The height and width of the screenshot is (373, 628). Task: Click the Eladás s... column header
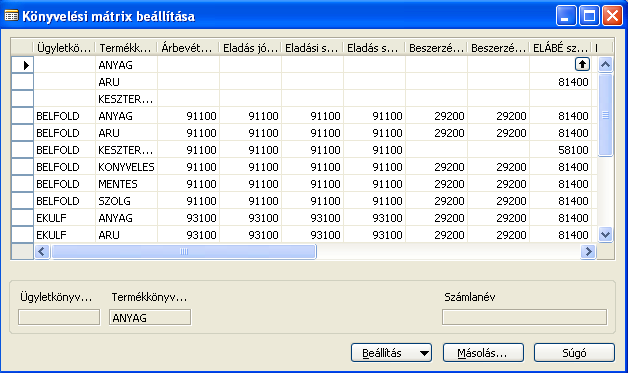(x=374, y=48)
